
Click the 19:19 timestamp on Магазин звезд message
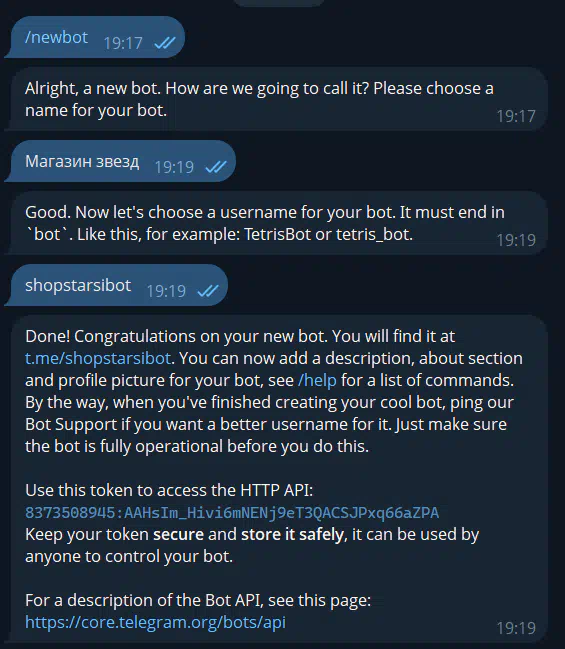[x=174, y=167]
